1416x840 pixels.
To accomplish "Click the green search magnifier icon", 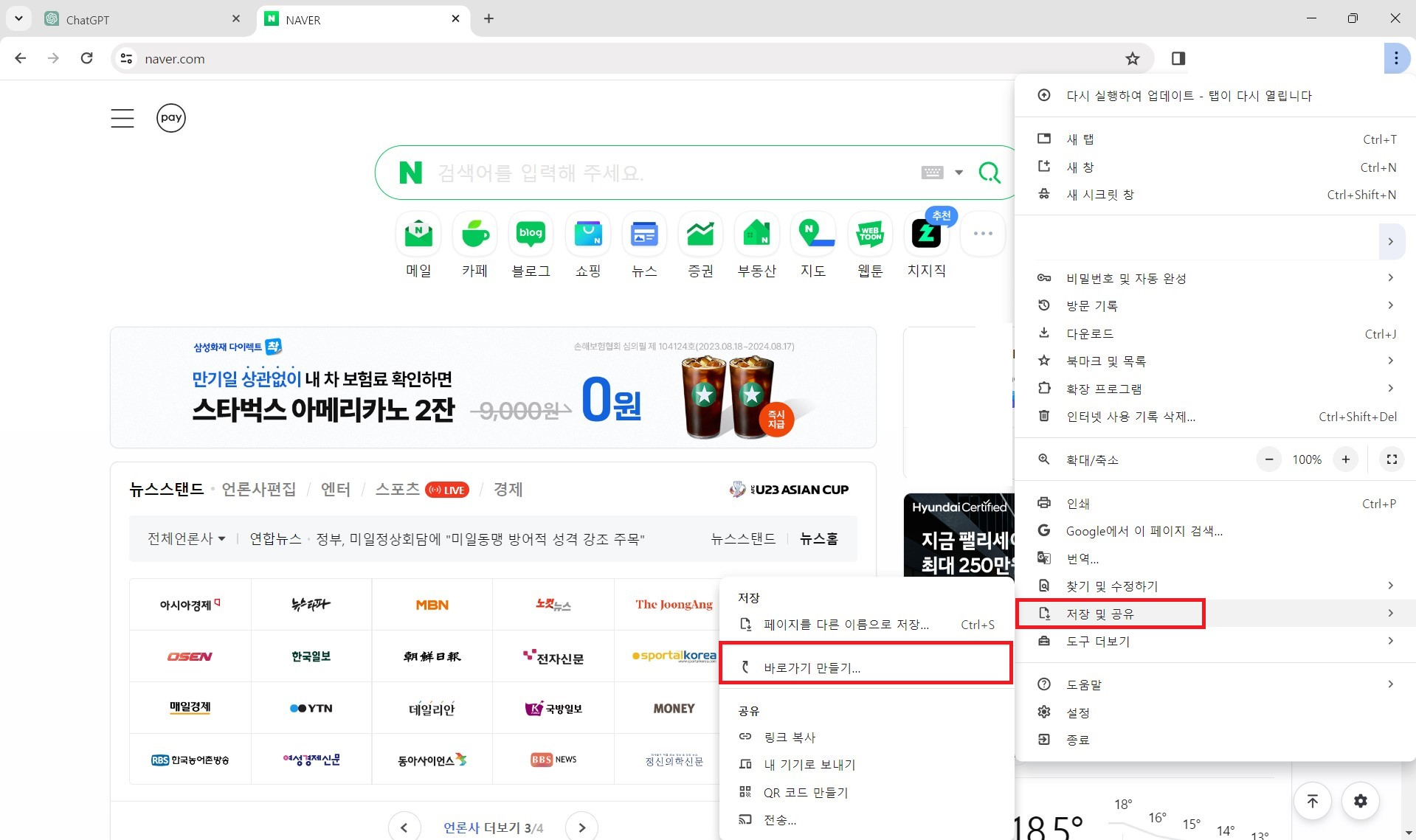I will 990,173.
